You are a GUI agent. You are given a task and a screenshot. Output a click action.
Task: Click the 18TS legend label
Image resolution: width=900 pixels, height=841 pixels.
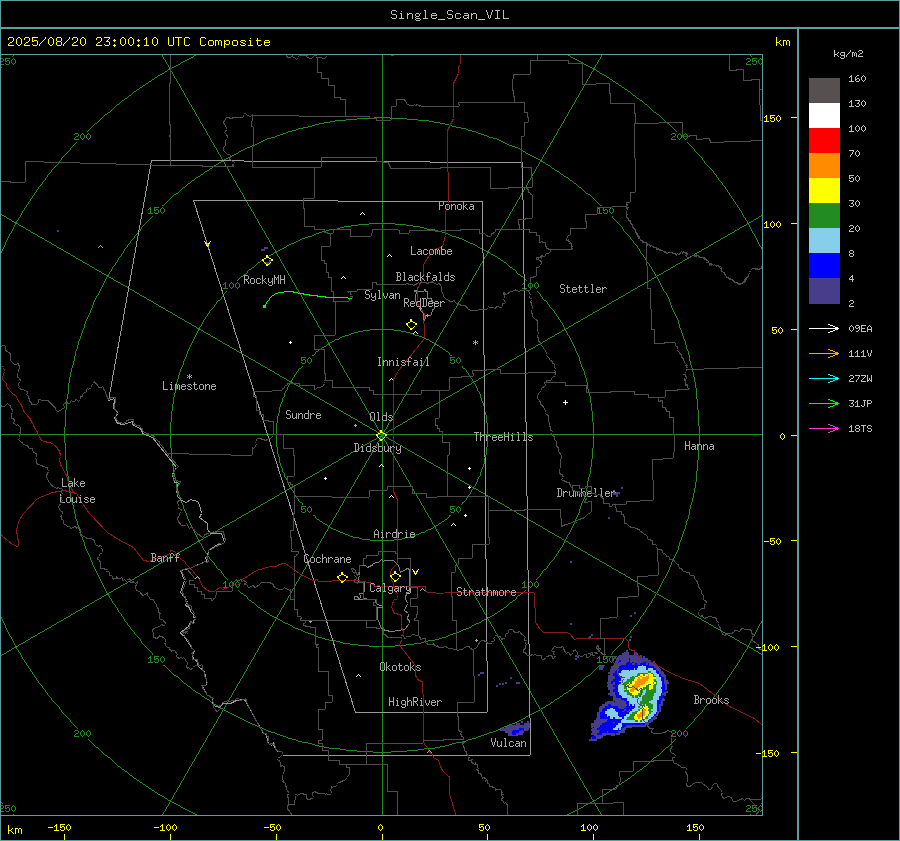click(x=860, y=429)
